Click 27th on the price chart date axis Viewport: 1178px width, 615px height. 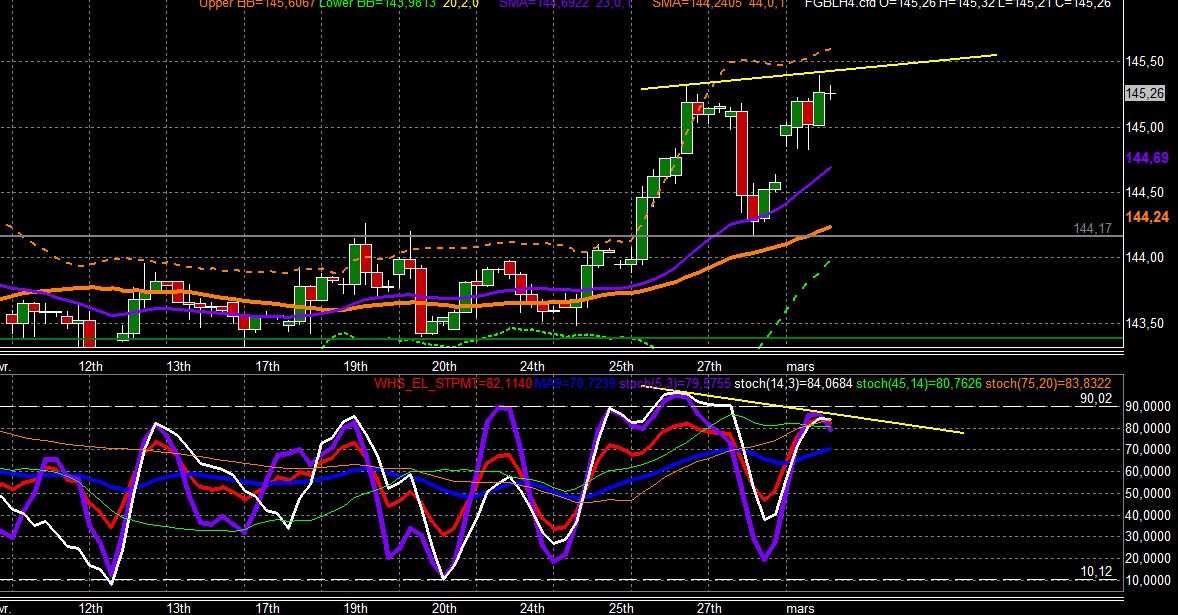(x=708, y=366)
